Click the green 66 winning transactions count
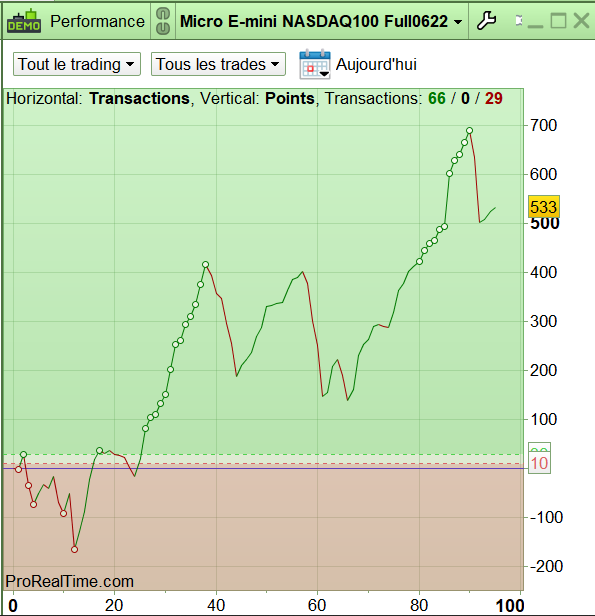 click(x=437, y=98)
